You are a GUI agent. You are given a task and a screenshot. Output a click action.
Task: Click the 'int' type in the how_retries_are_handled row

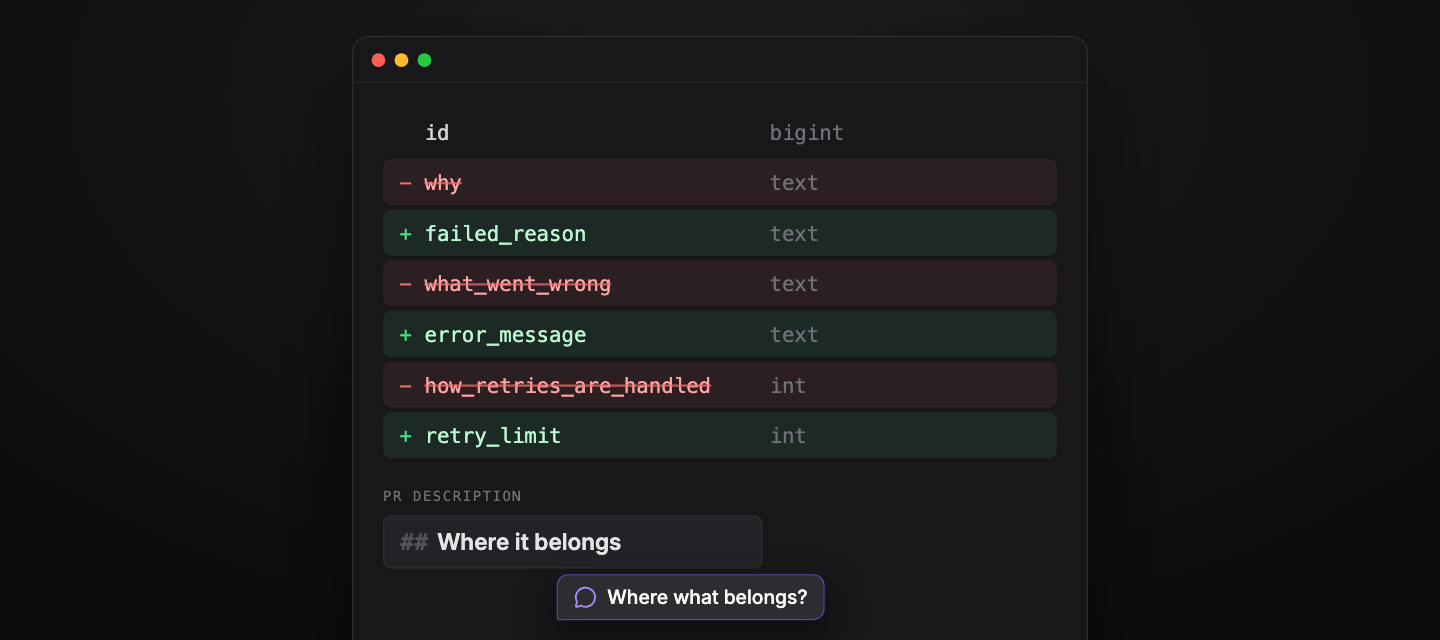pos(788,386)
